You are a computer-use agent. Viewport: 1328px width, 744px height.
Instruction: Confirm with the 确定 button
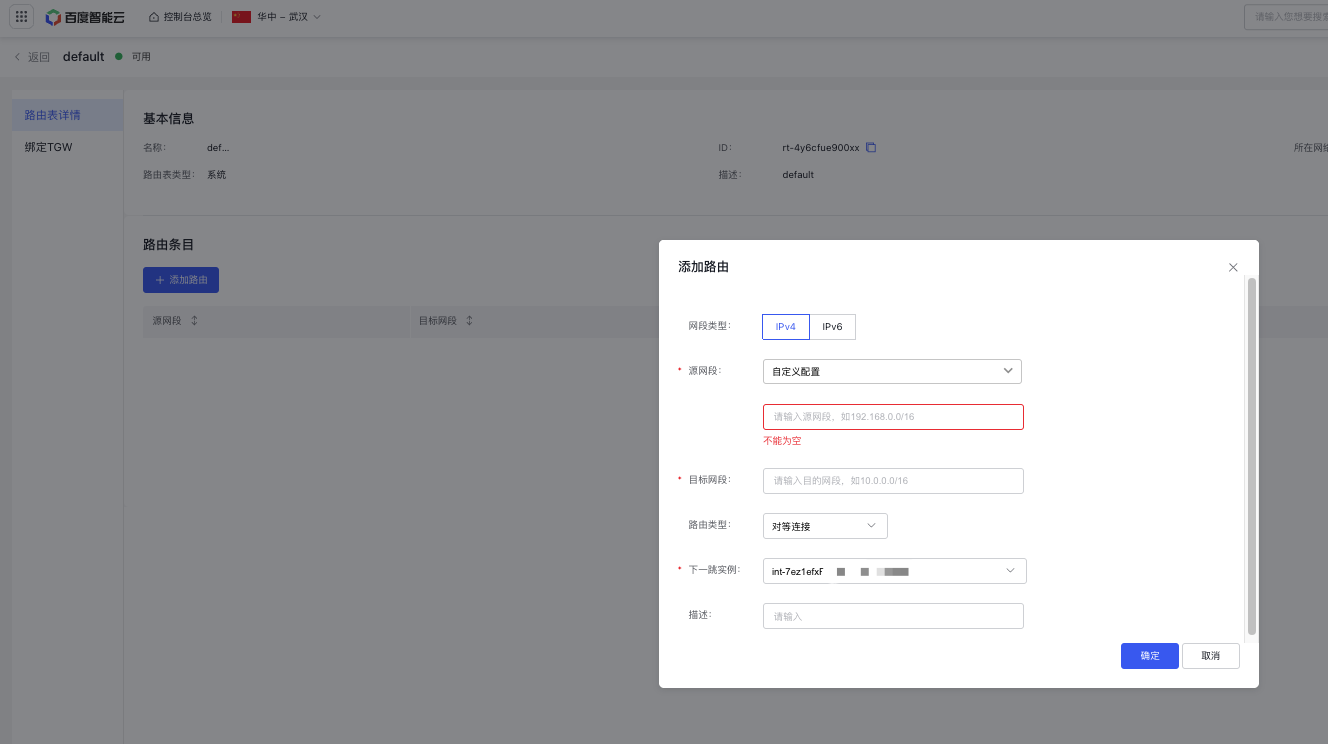[1150, 656]
